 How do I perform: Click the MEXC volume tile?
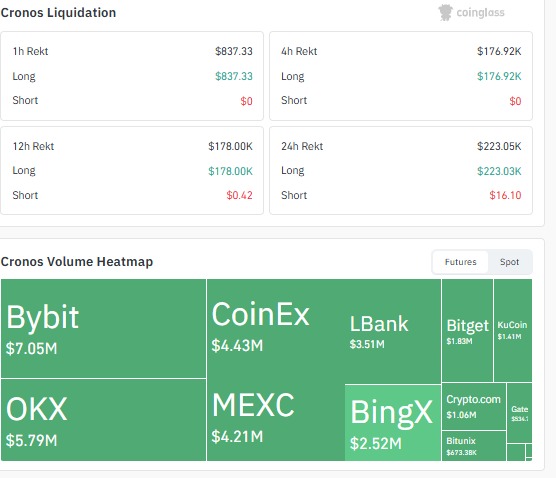(x=276, y=420)
